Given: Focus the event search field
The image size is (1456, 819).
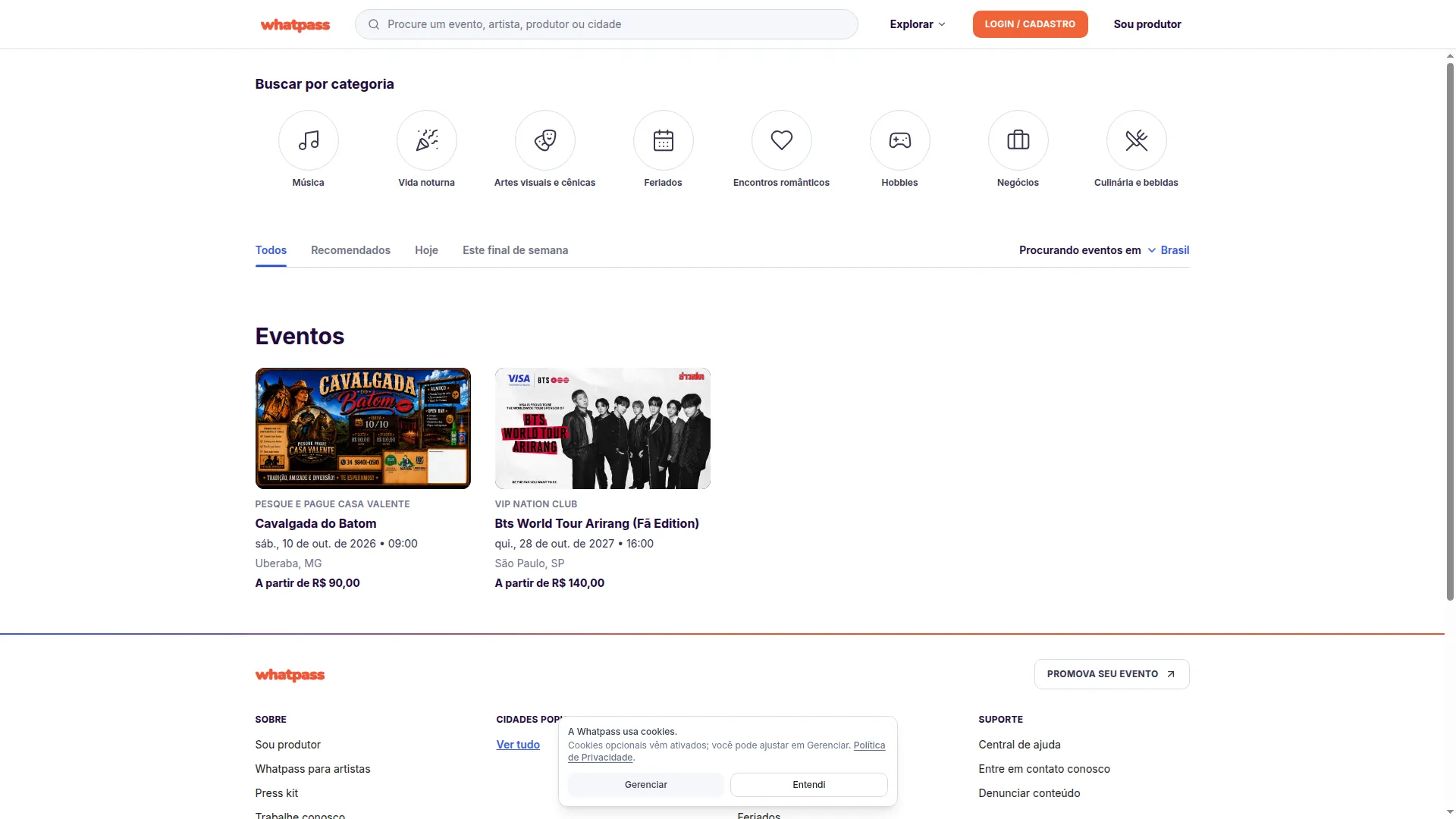Looking at the screenshot, I should coord(606,24).
